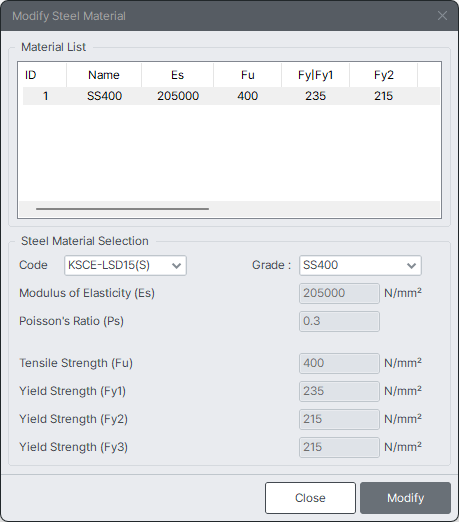
Task: Click the Yield Strength (Fy3) field
Action: pos(339,447)
